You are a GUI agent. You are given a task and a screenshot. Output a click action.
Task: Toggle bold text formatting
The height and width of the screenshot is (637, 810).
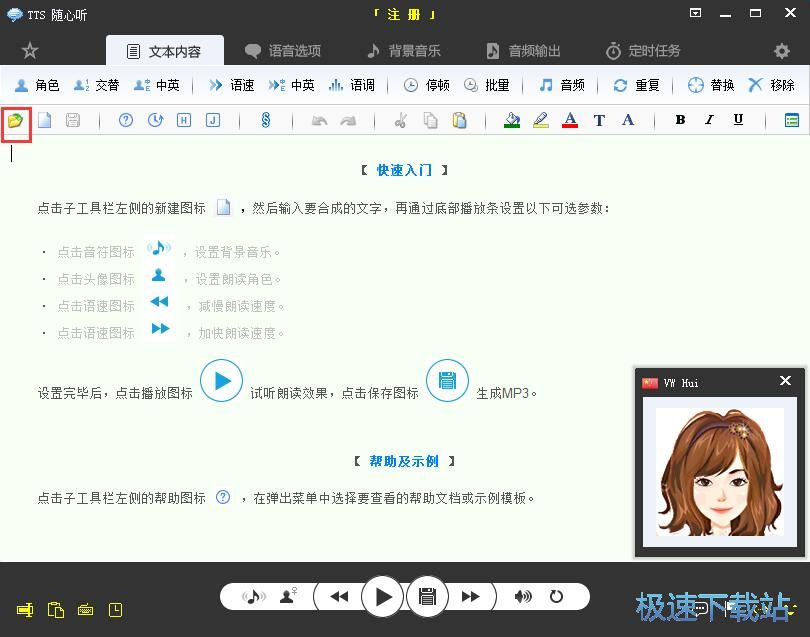(680, 120)
